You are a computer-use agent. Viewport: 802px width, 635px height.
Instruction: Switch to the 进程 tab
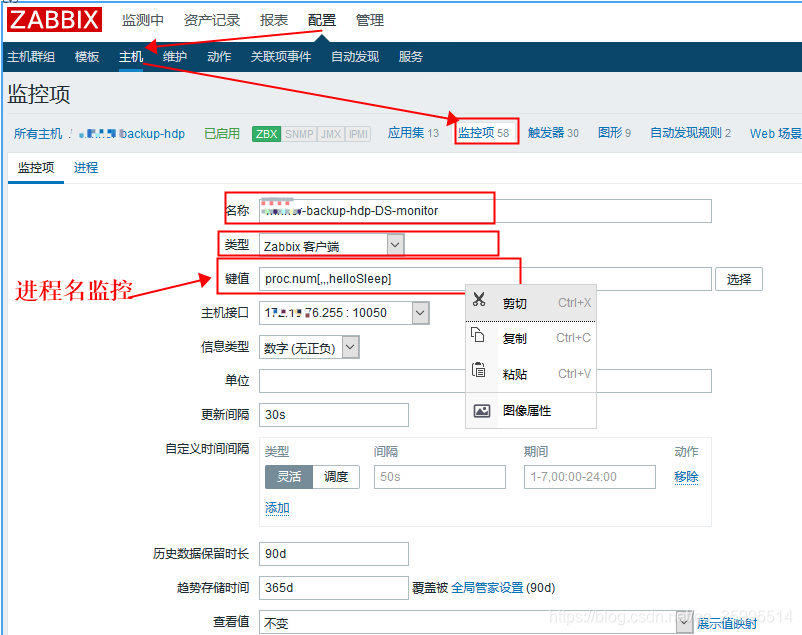point(86,167)
